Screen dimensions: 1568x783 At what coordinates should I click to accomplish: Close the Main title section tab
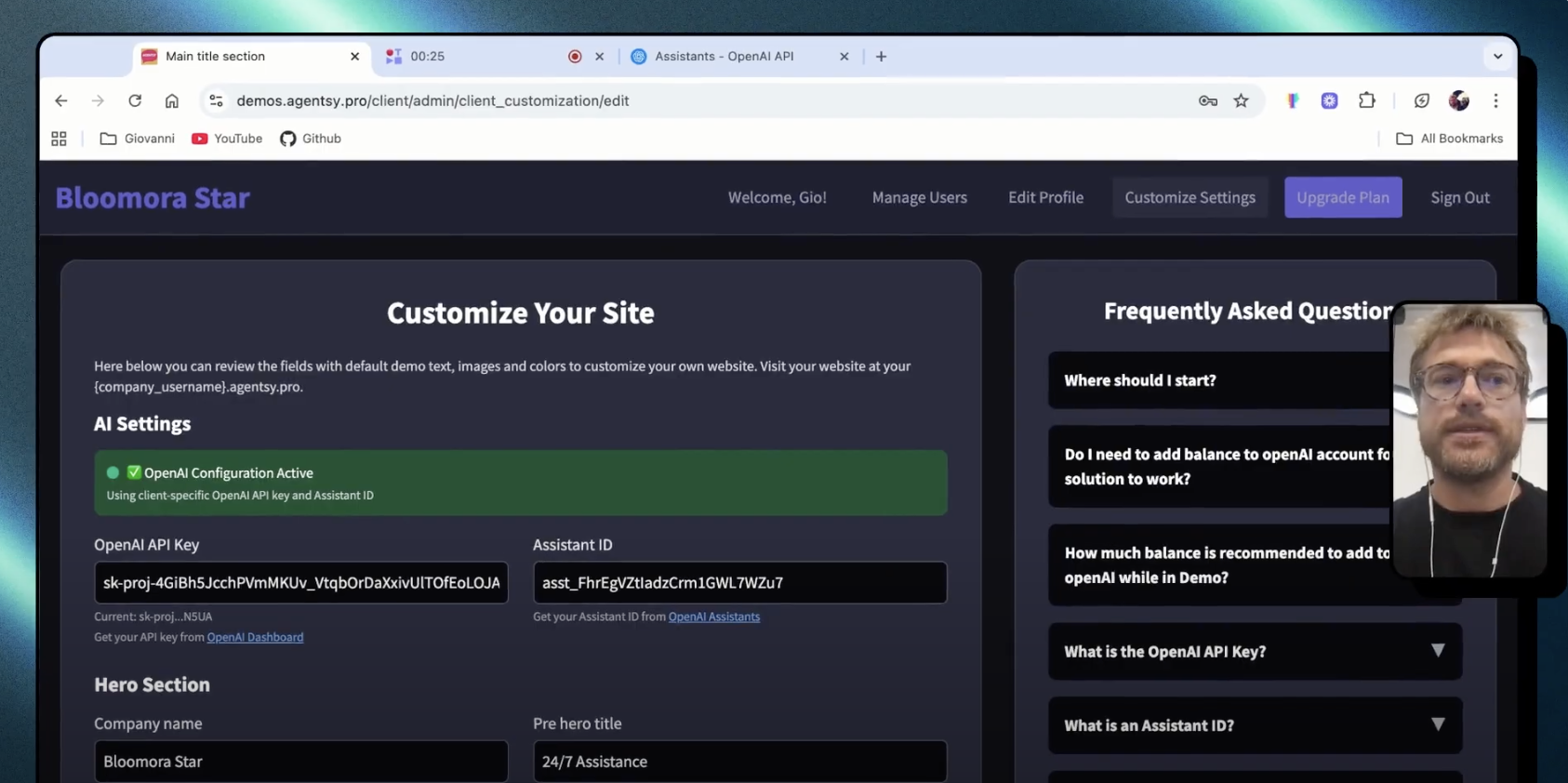click(354, 57)
